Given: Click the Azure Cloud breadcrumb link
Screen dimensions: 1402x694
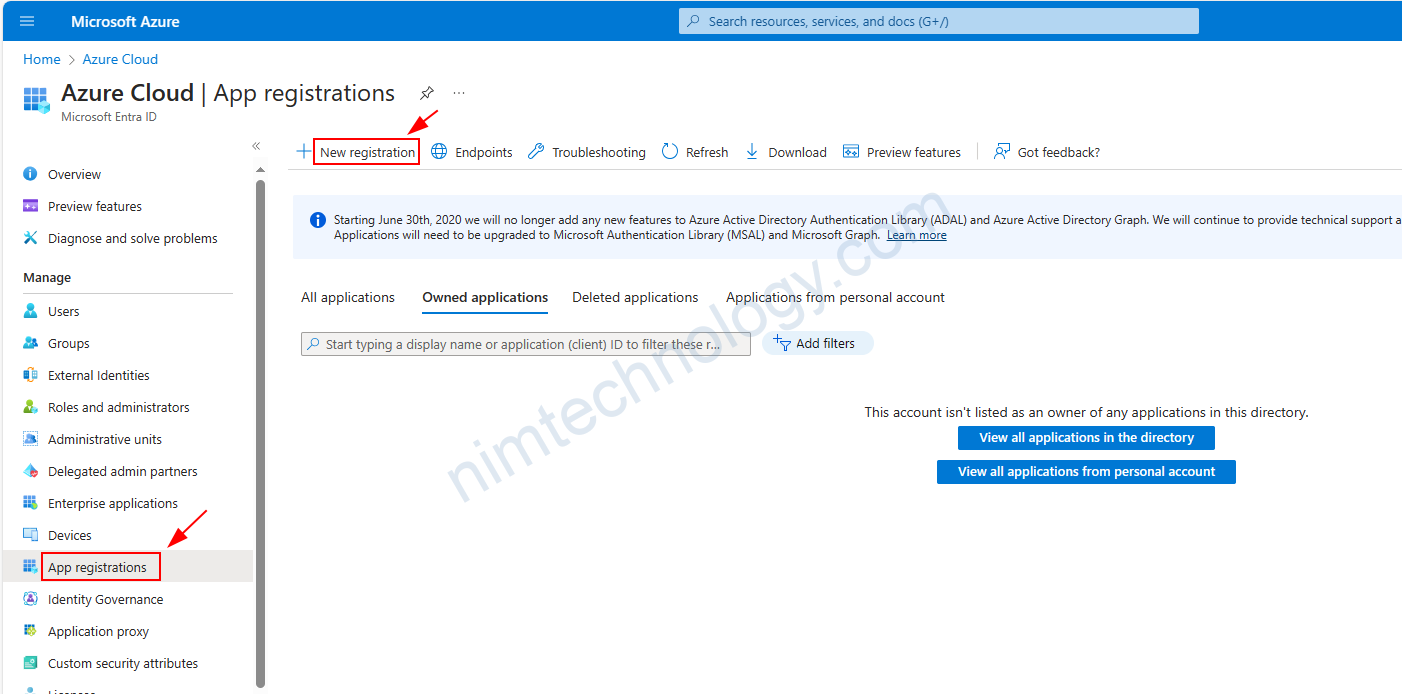Looking at the screenshot, I should pos(120,59).
